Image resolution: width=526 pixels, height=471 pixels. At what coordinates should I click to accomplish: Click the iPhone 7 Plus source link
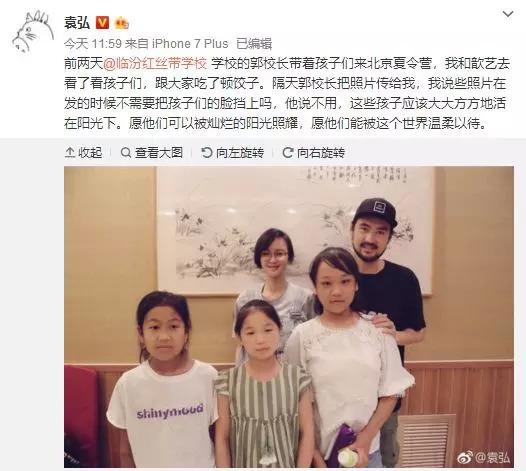(190, 44)
